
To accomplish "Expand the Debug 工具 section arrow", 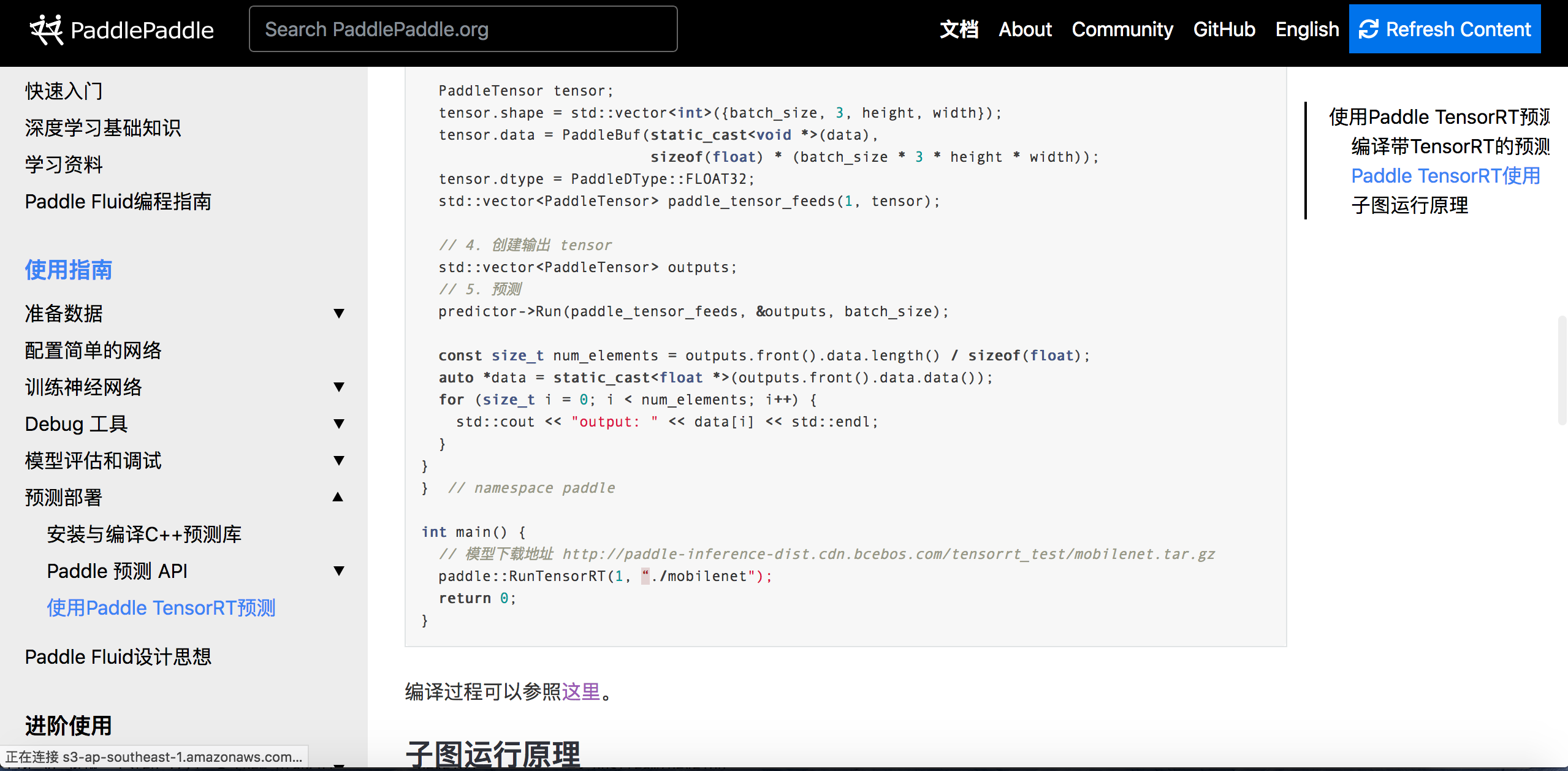I will (338, 424).
